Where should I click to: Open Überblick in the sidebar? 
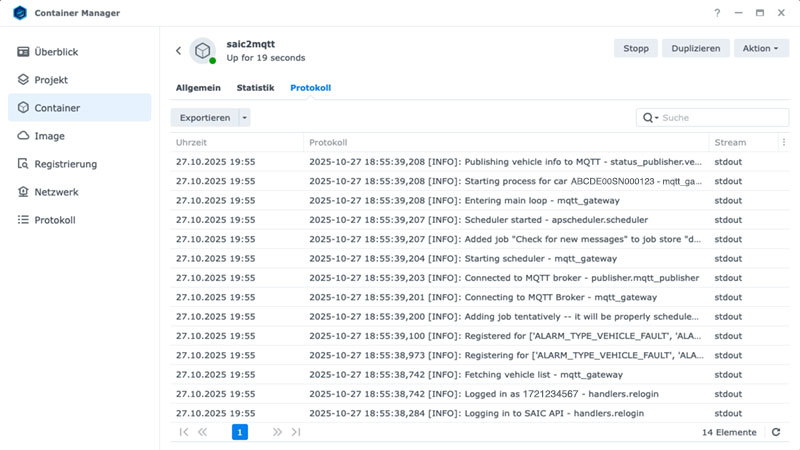point(56,51)
